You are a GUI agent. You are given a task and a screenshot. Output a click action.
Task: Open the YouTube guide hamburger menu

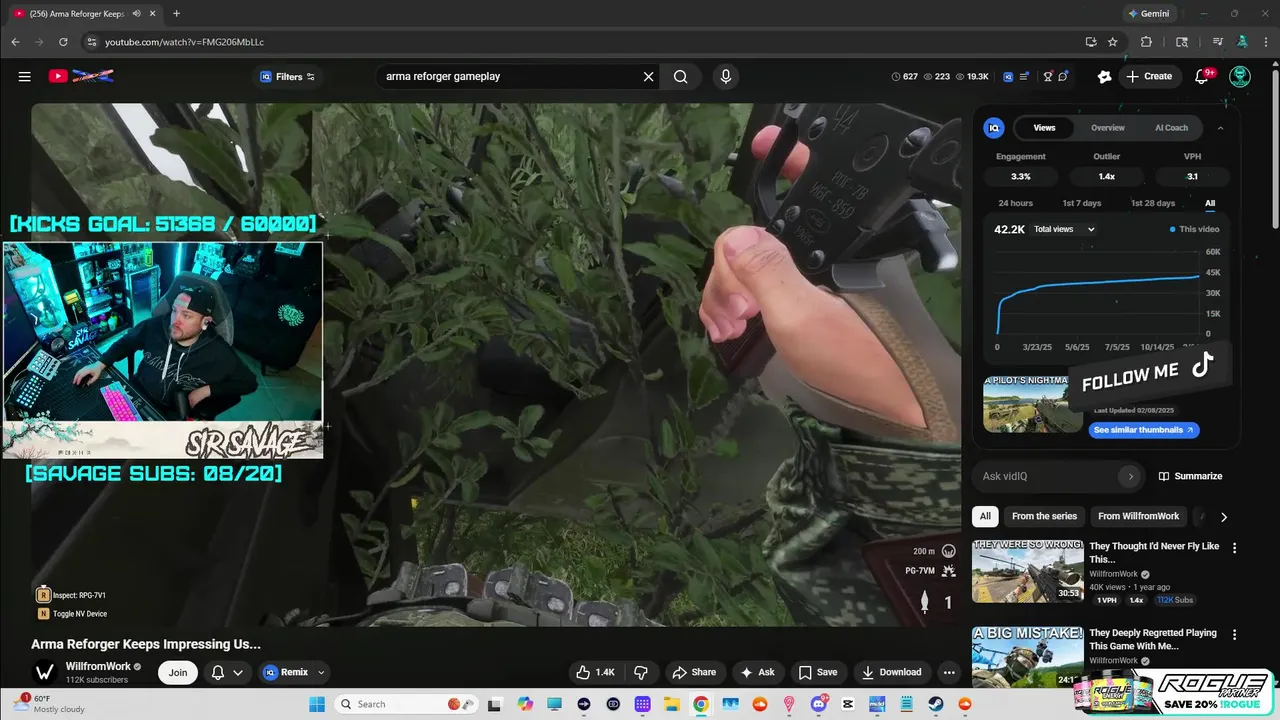(x=24, y=76)
